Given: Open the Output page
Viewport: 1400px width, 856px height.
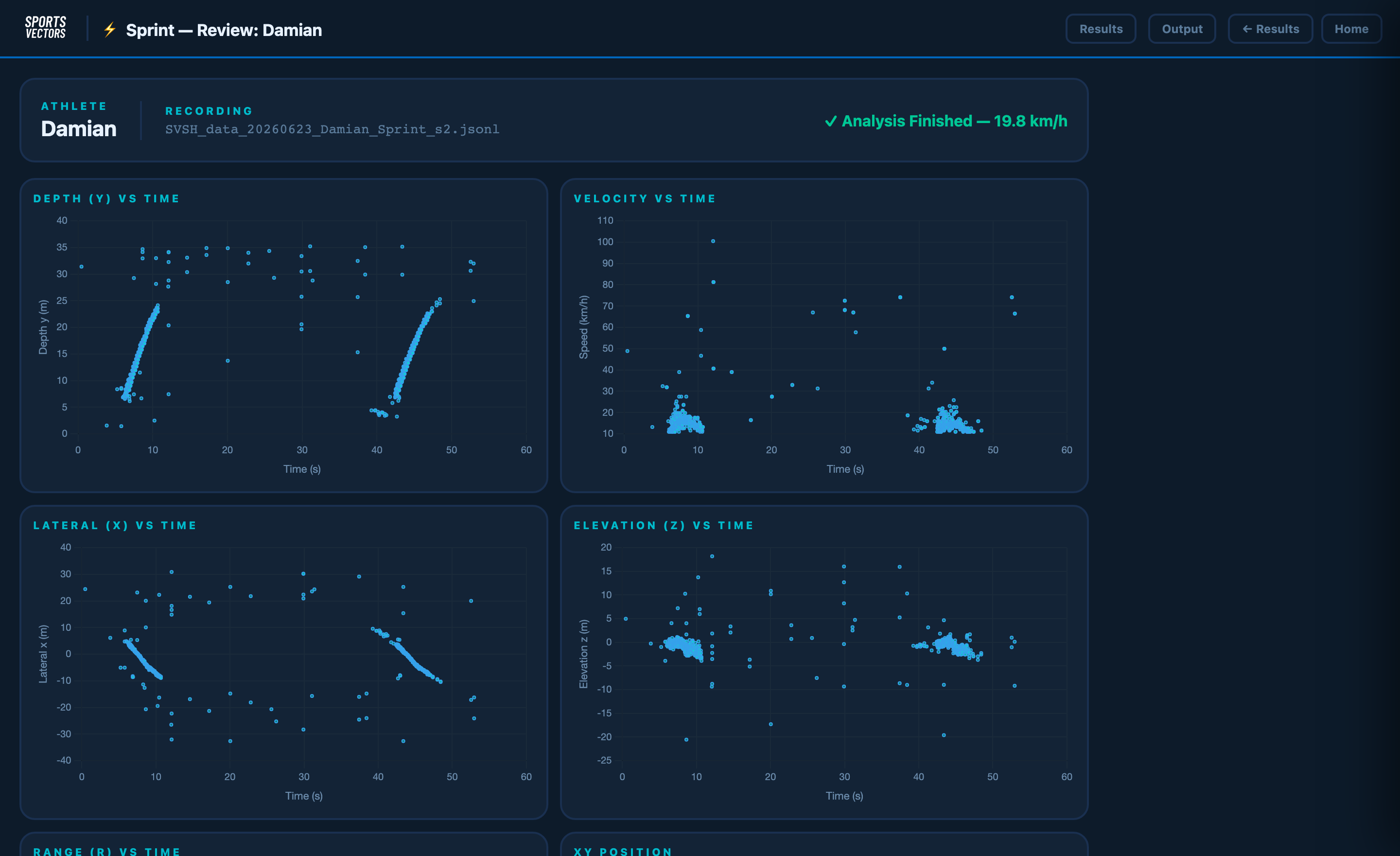Looking at the screenshot, I should tap(1182, 29).
